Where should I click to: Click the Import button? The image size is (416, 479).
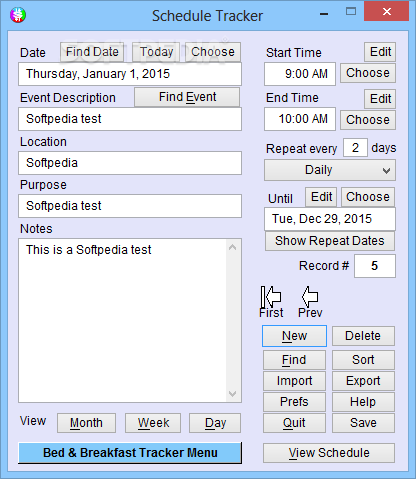pyautogui.click(x=294, y=381)
